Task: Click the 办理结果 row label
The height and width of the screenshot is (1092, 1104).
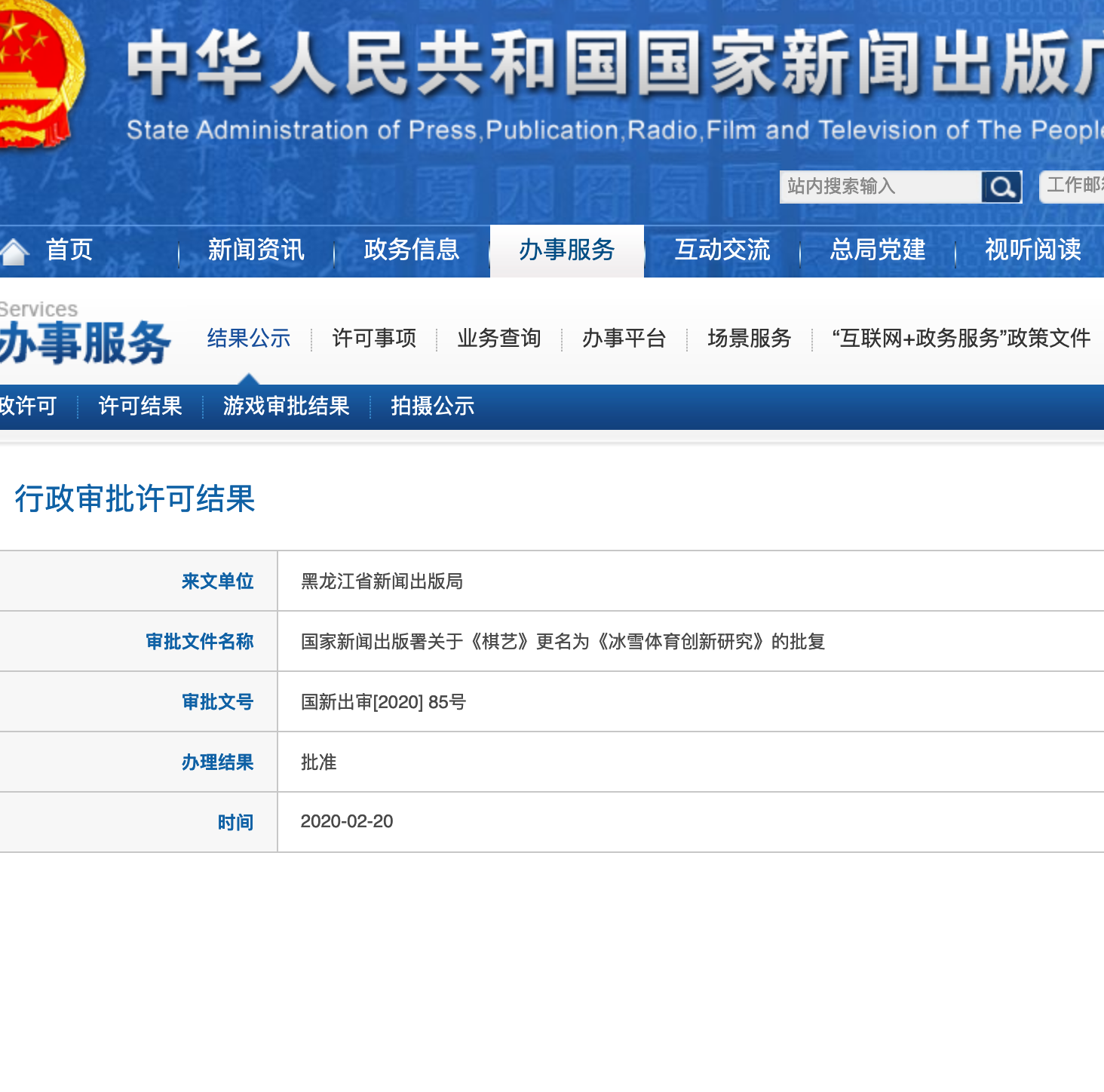Action: pos(218,762)
